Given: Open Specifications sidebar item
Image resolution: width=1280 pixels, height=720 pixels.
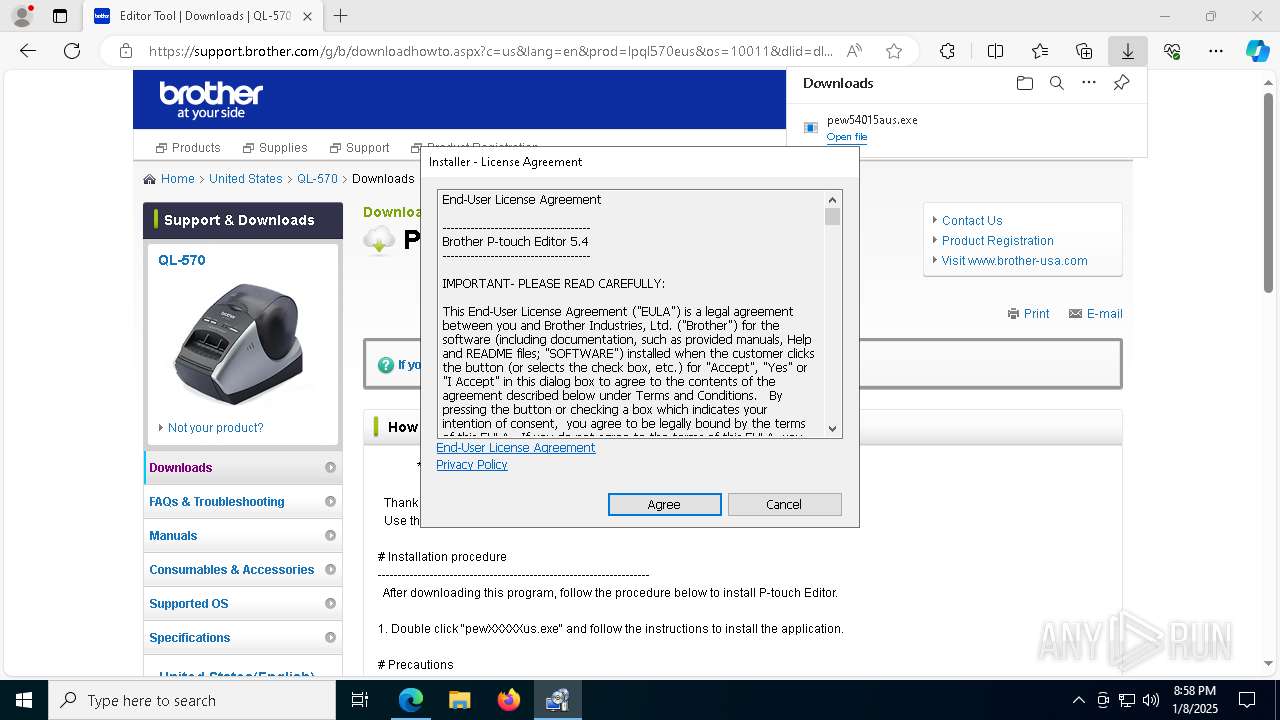Looking at the screenshot, I should (243, 638).
